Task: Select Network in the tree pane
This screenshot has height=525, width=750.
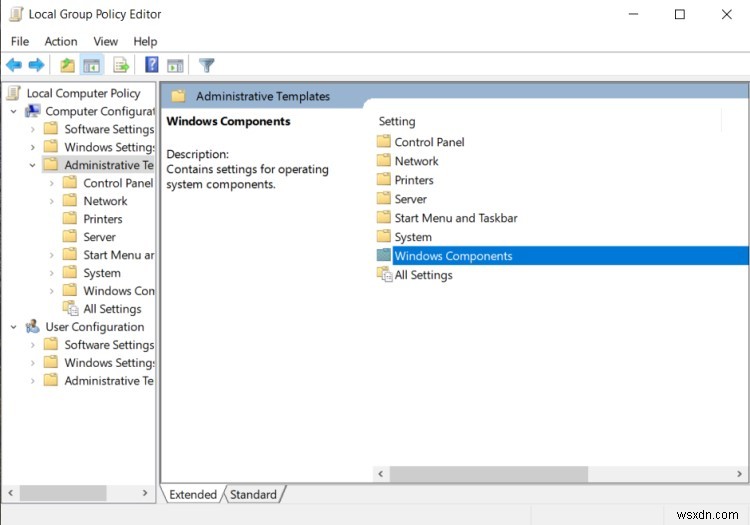Action: click(x=105, y=201)
